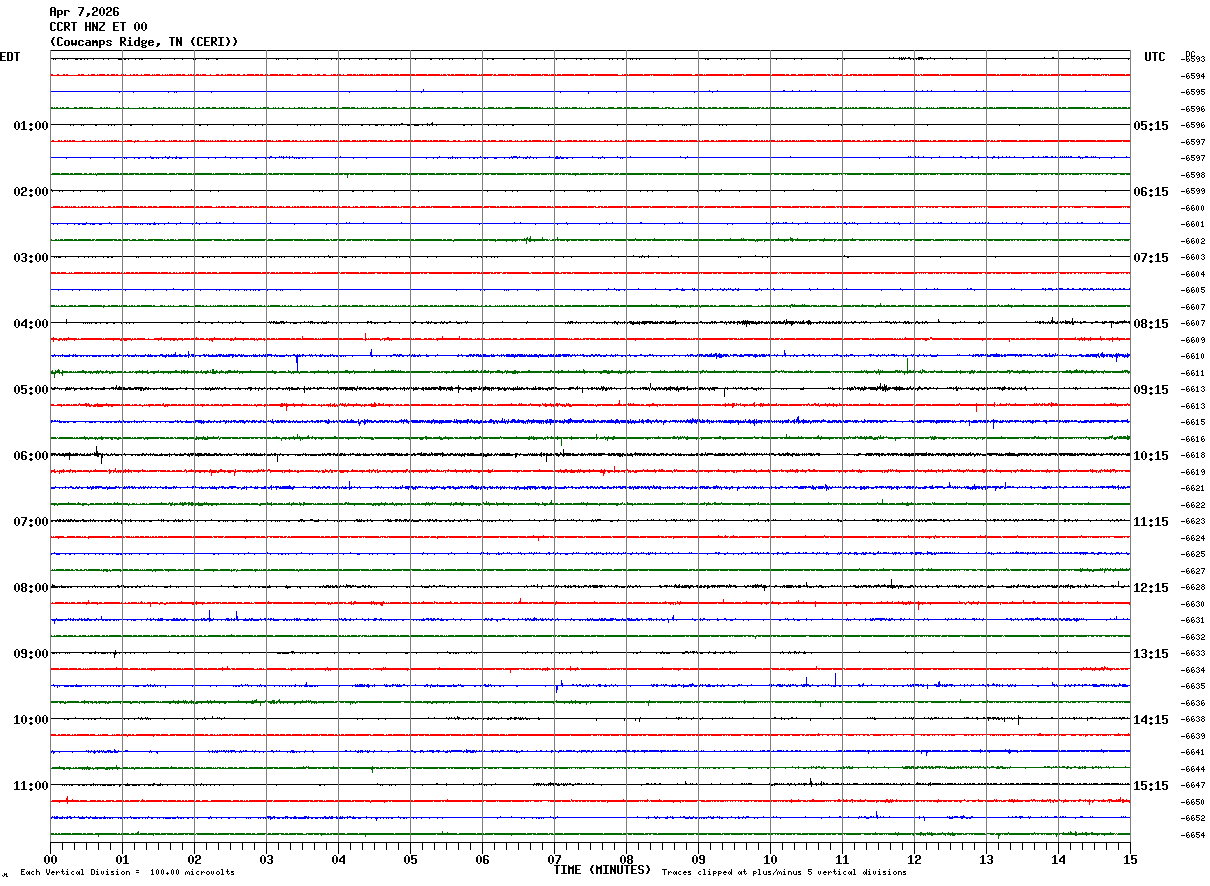Select the "08:00" EDT time label

(x=31, y=588)
